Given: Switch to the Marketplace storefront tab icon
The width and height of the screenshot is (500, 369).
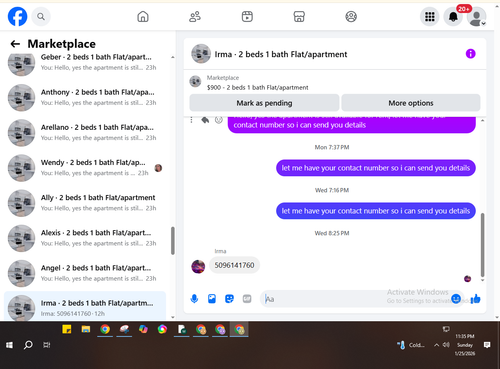Looking at the screenshot, I should click(x=299, y=16).
